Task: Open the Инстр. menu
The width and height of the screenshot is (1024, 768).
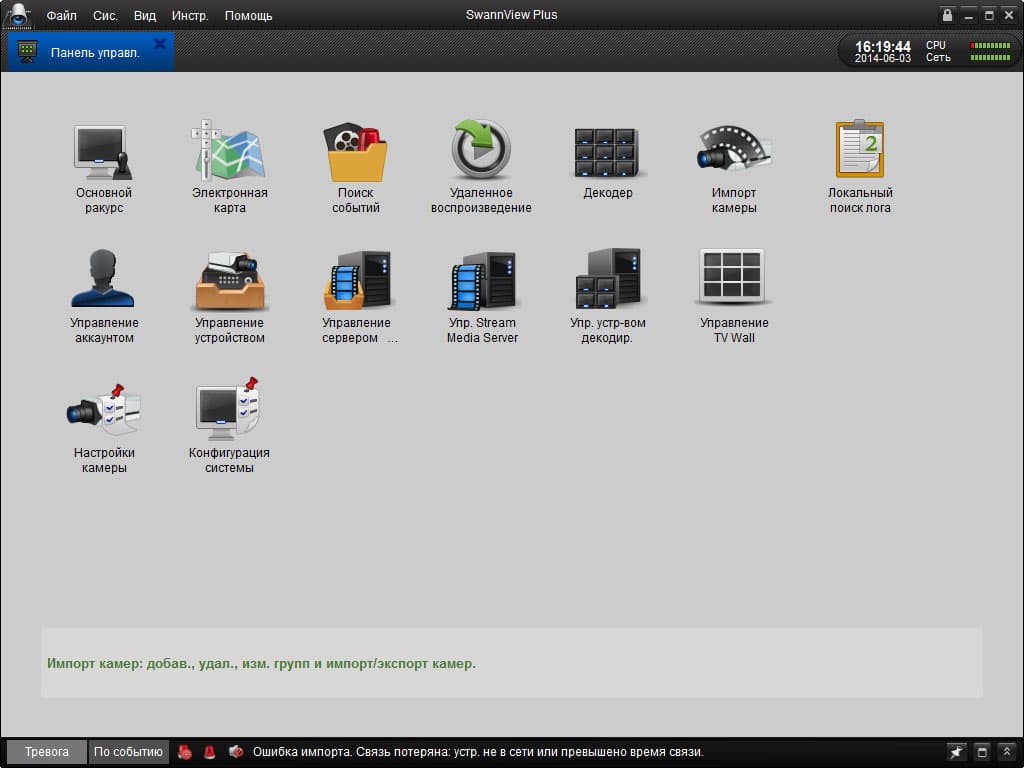Action: coord(190,16)
